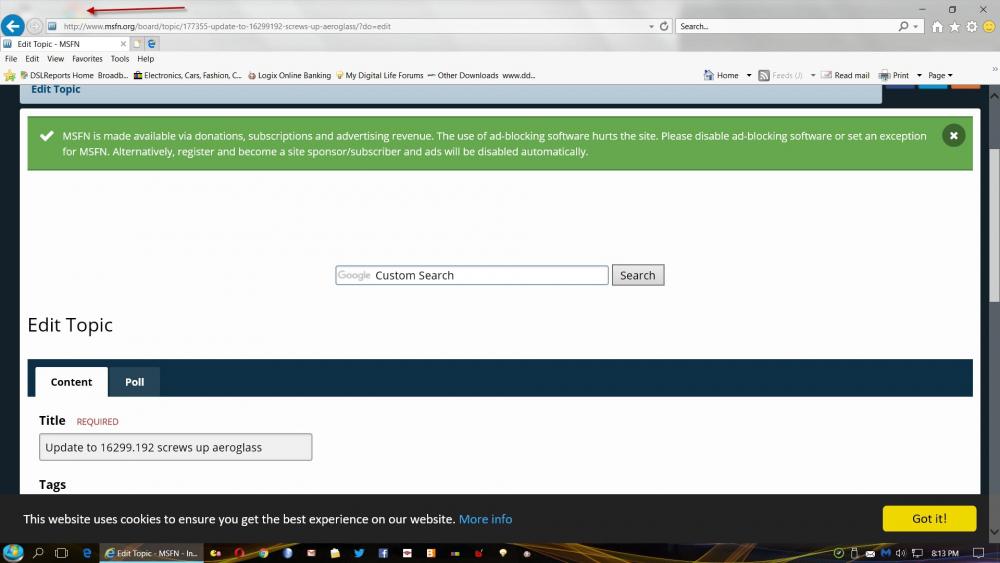1000x563 pixels.
Task: Open the View menu
Action: pos(55,59)
